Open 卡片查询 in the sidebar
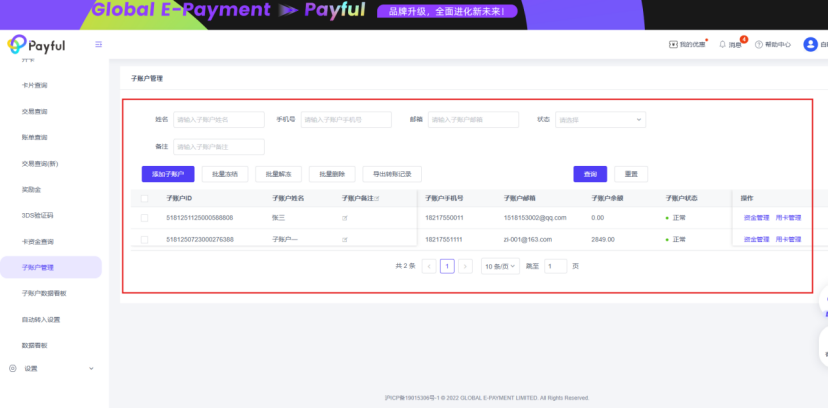The image size is (828, 408). click(34, 85)
